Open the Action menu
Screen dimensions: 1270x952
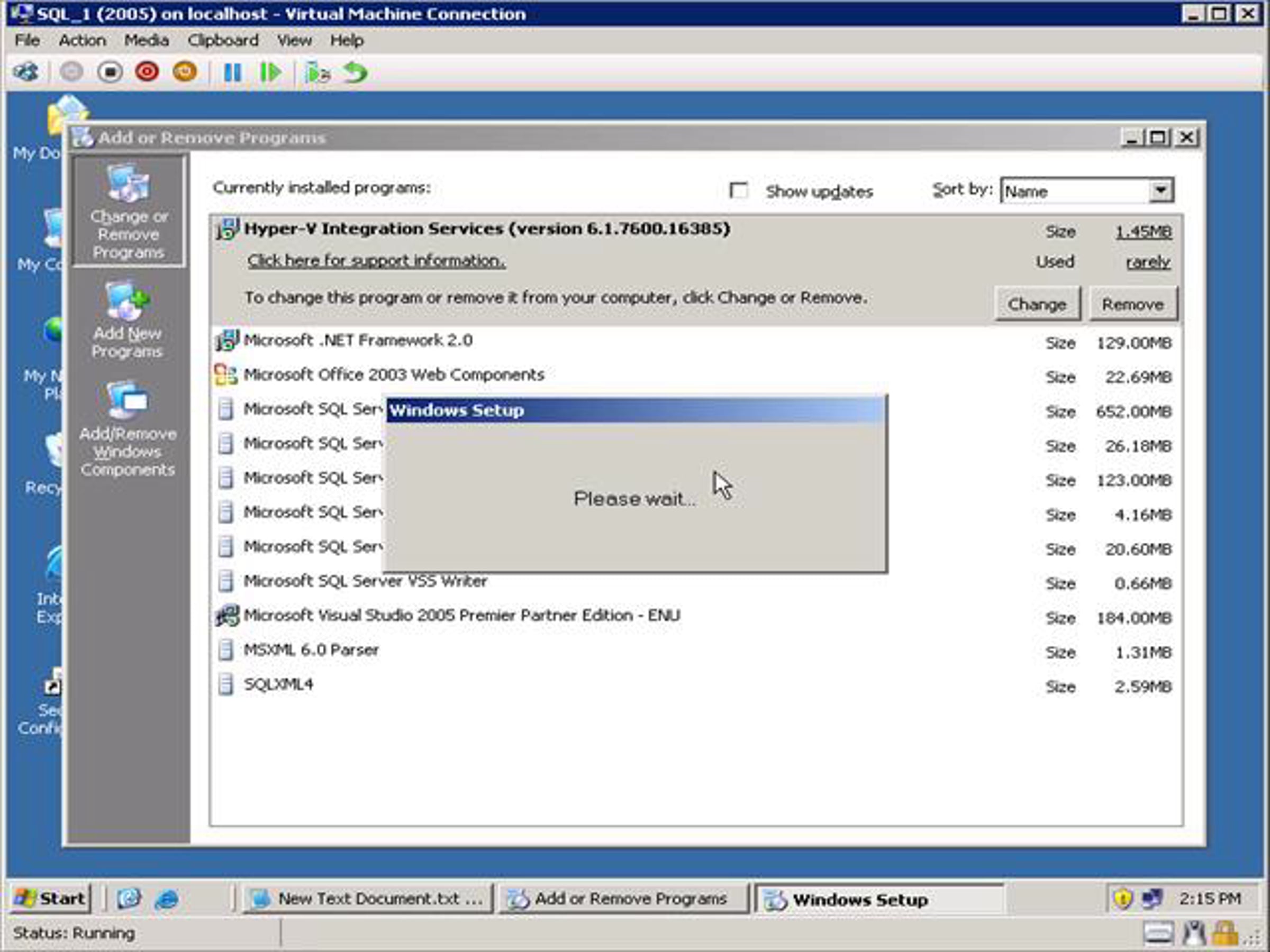(82, 40)
